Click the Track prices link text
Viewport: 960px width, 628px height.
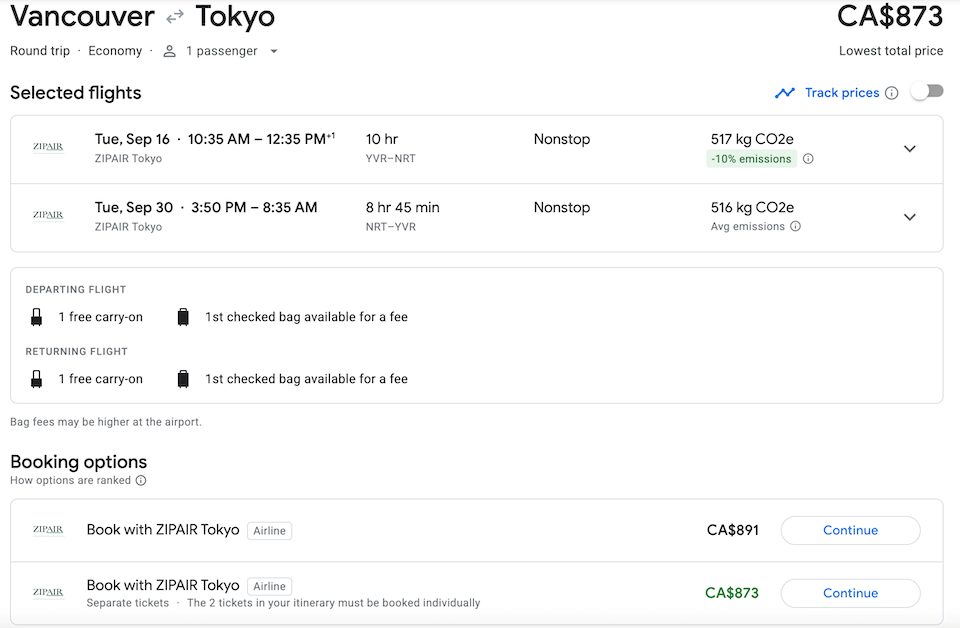pos(842,93)
